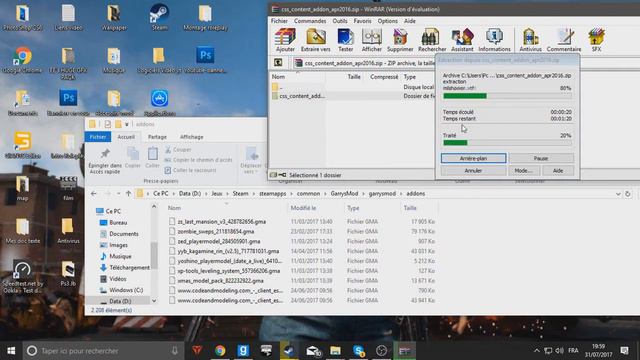This screenshot has height=360, width=640.
Task: Click scroll-up arrow in navigation pane
Action: 154,207
